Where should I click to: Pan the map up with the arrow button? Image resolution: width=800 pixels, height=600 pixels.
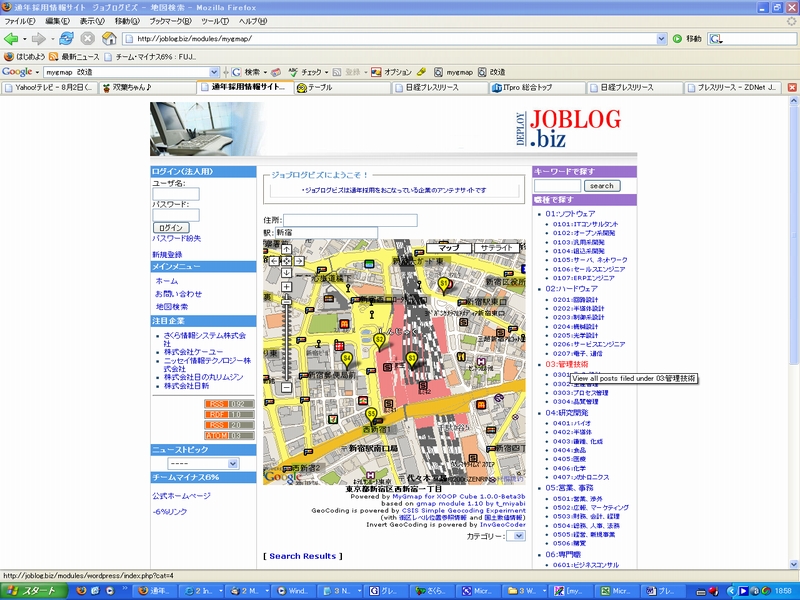286,247
